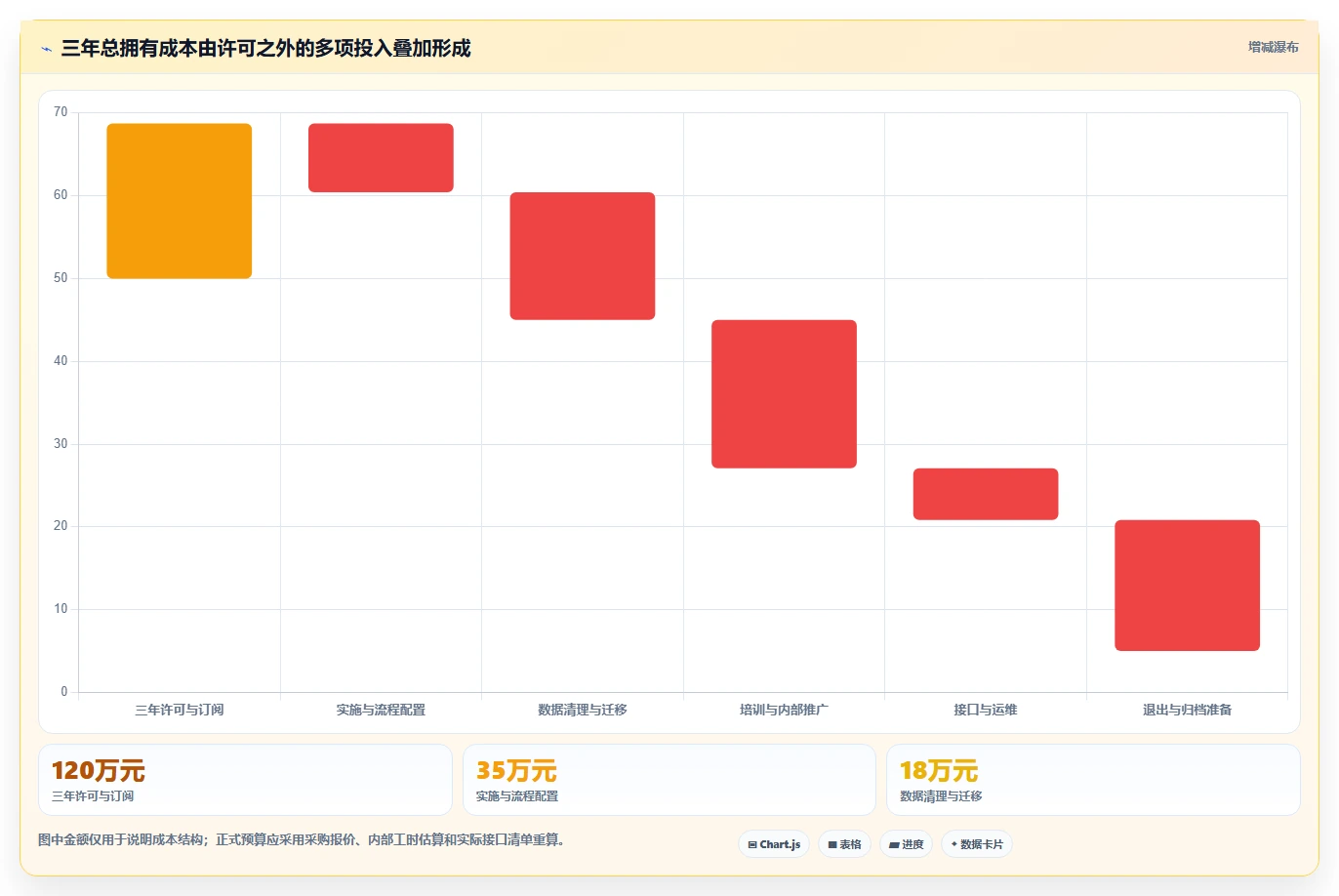Click the x-axis label 接口与运维

pos(986,710)
